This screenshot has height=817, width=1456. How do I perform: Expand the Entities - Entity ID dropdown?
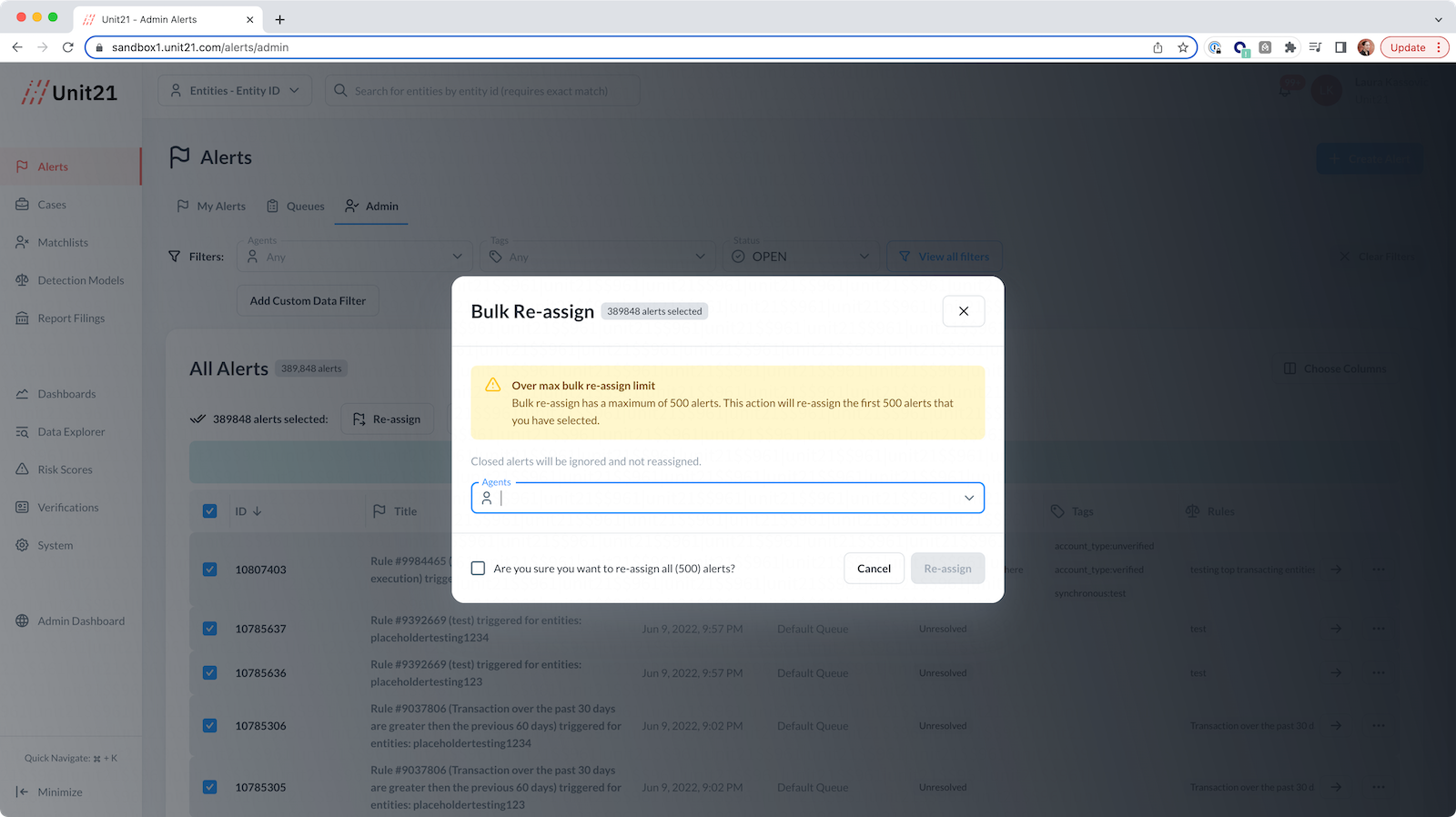click(x=235, y=91)
